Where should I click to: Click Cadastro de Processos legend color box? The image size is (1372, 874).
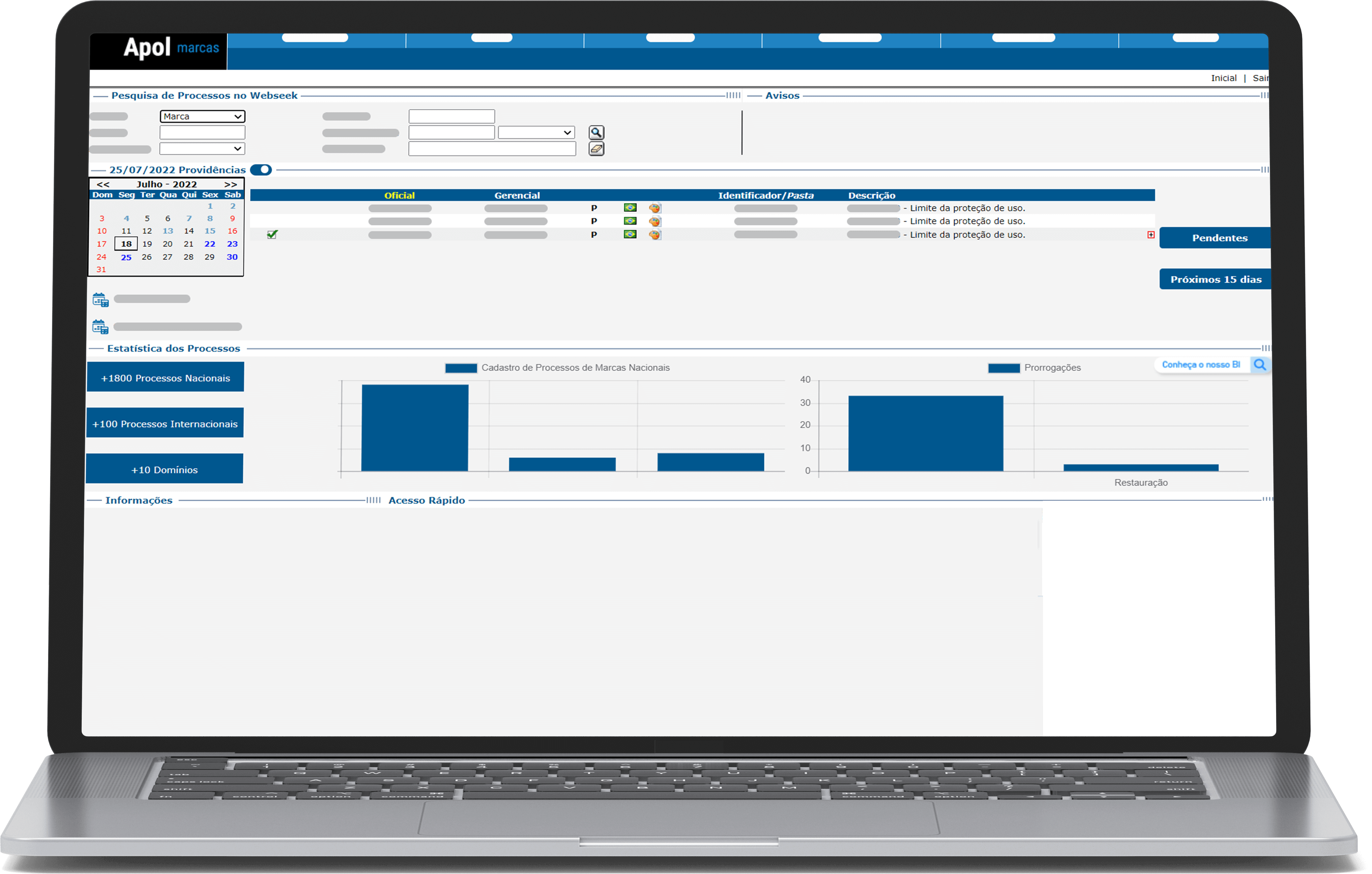click(x=460, y=368)
